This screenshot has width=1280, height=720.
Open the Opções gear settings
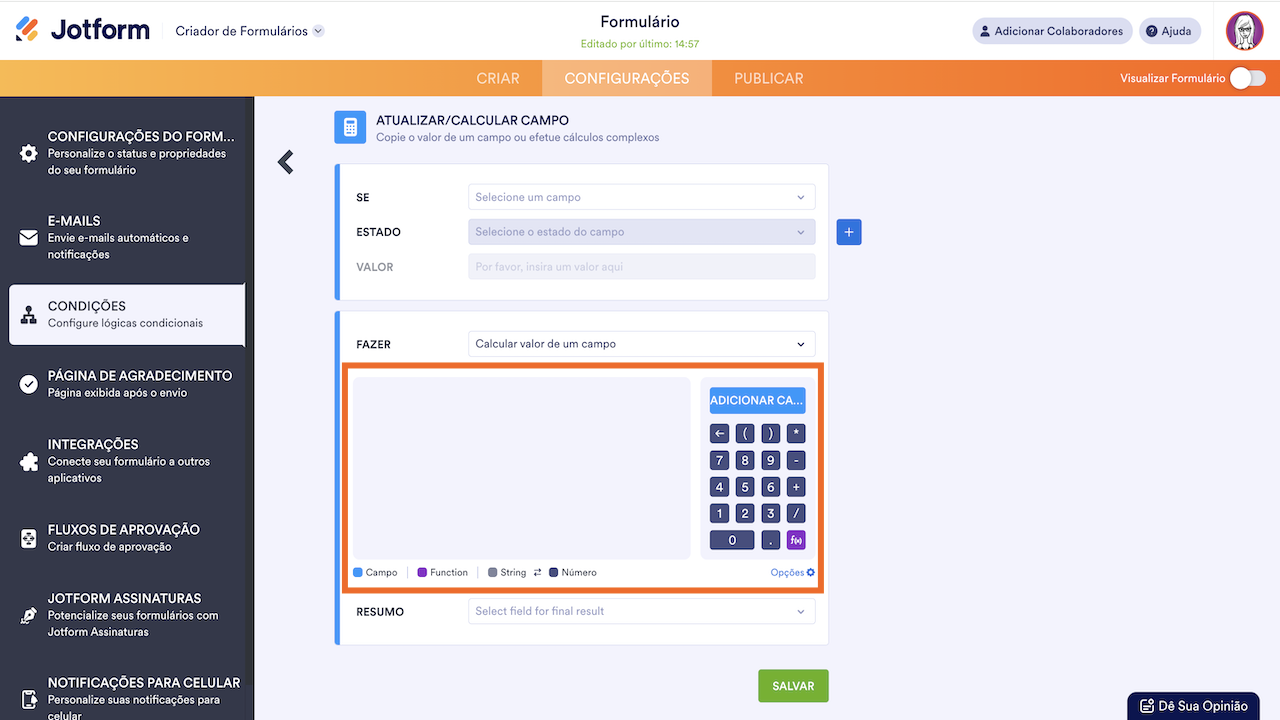click(793, 573)
